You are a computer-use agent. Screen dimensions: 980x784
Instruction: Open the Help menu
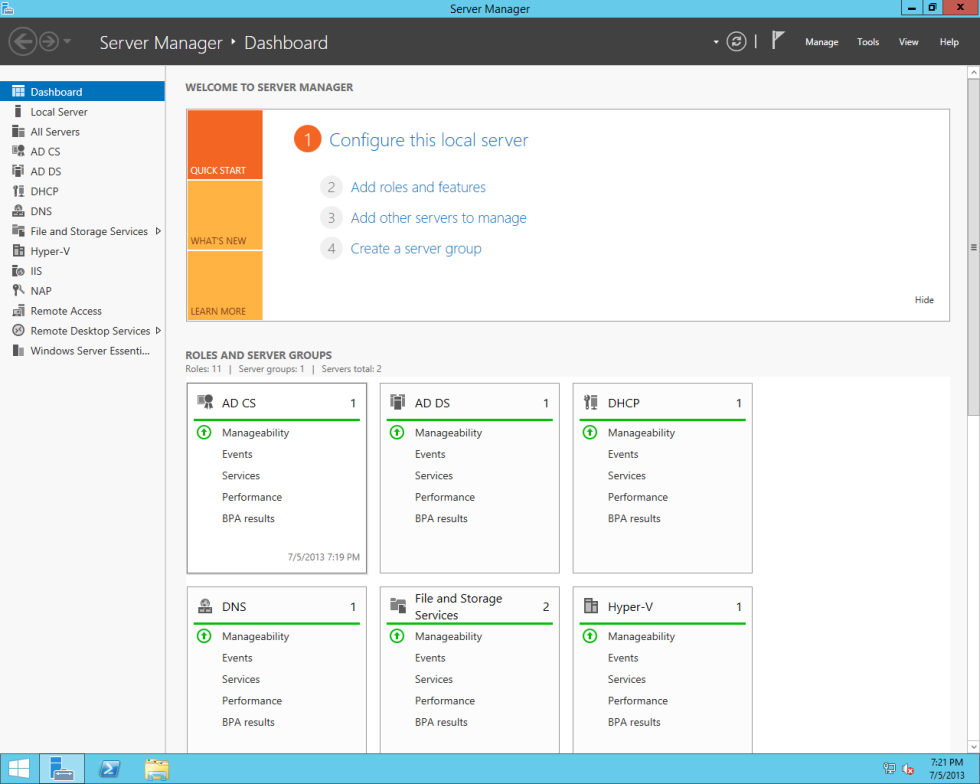pos(949,42)
